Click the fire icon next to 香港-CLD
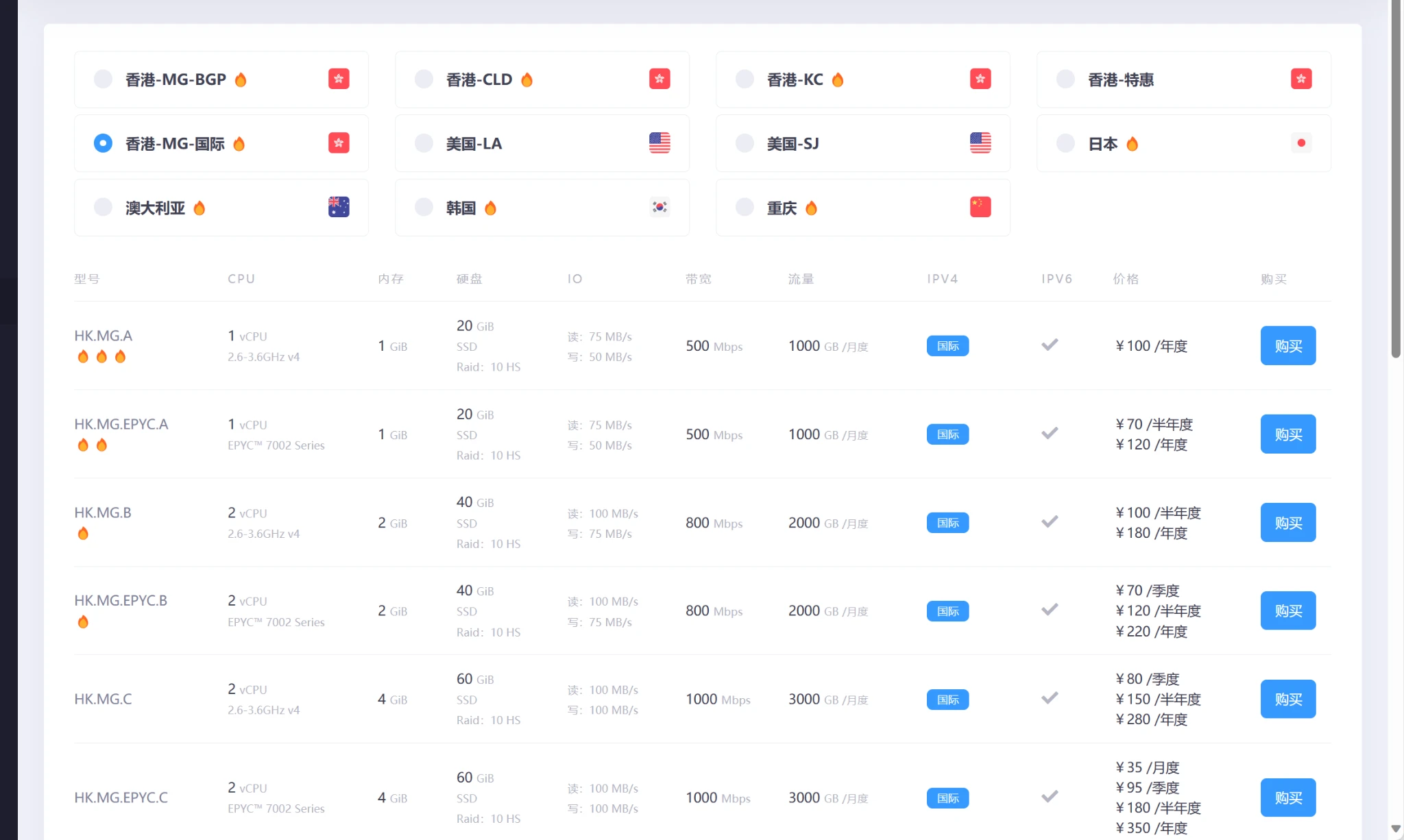 tap(526, 79)
